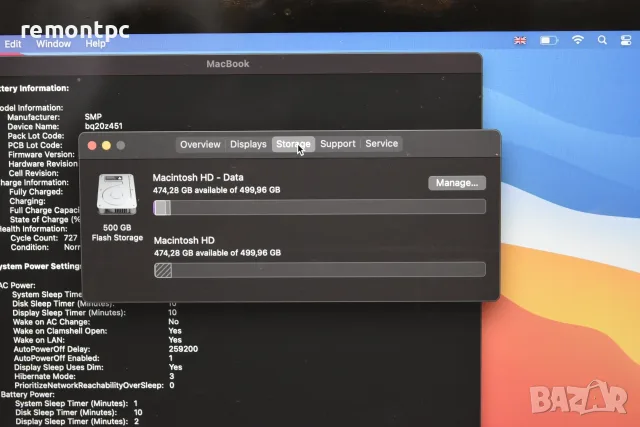The height and width of the screenshot is (427, 640).
Task: Select the "Macintosh HD - Data" volume name
Action: [198, 178]
